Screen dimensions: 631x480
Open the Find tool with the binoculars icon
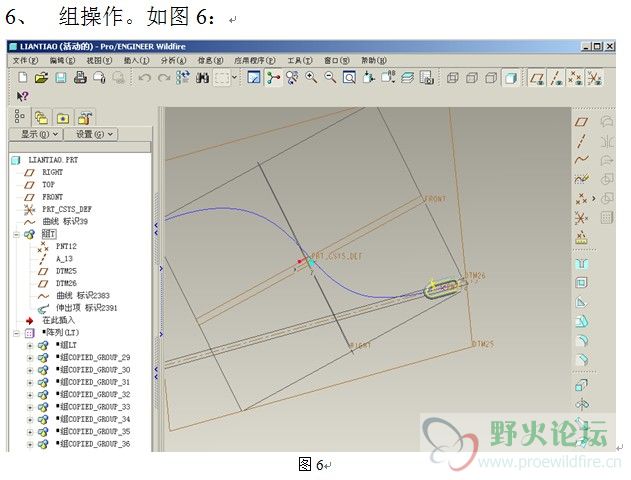202,77
